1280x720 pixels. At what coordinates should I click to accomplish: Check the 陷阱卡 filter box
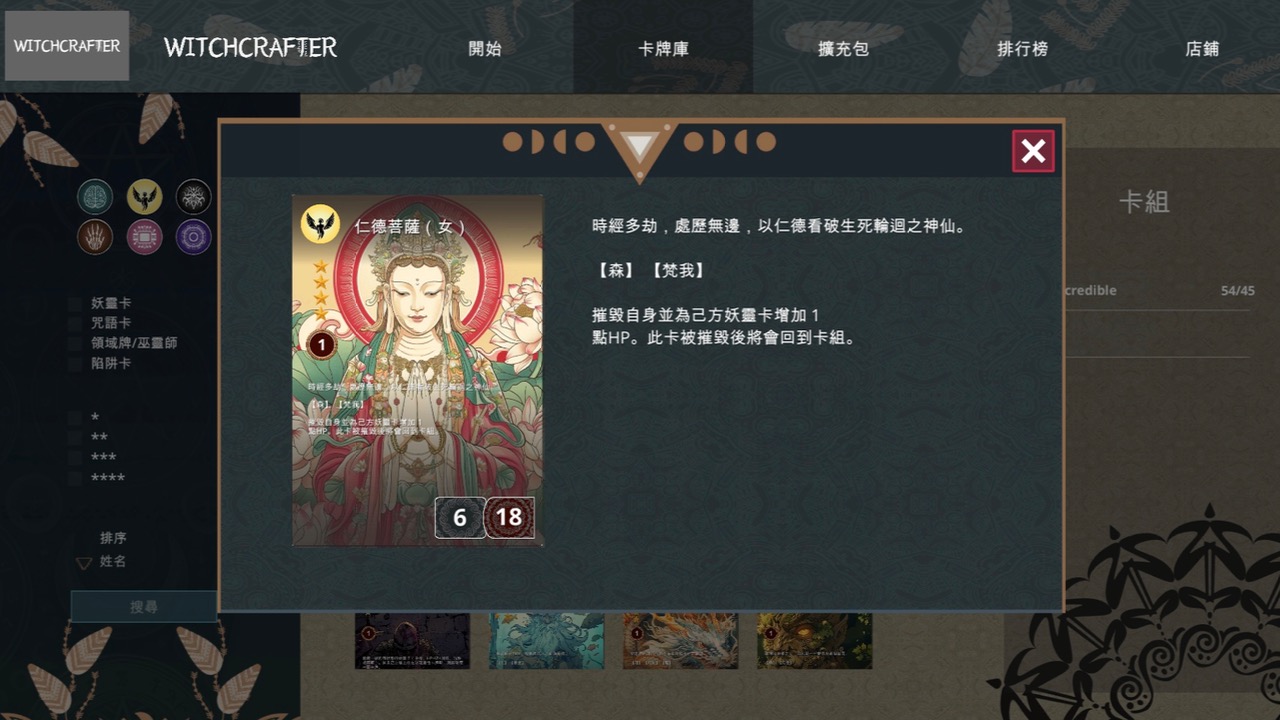tap(75, 363)
